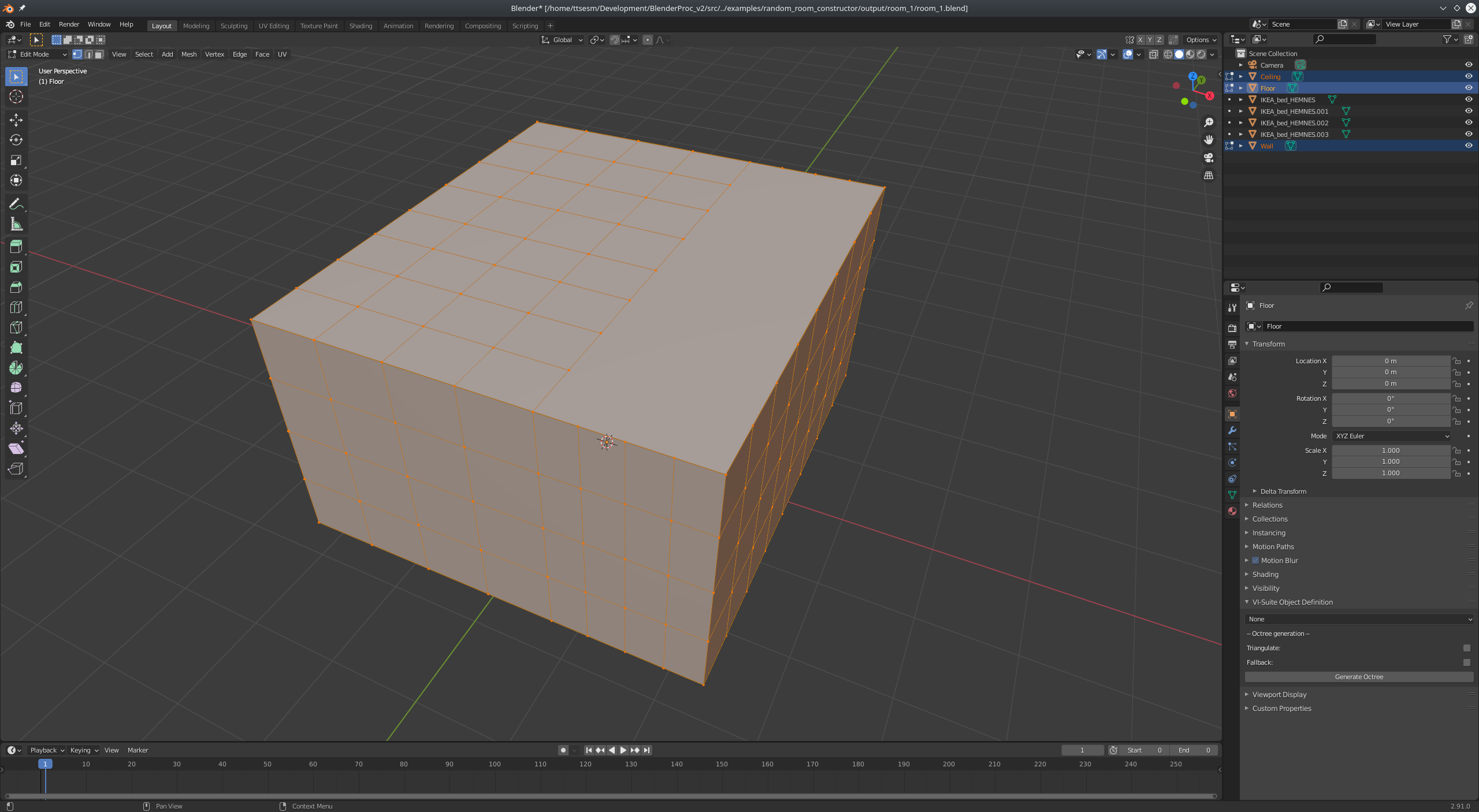Switch to Material properties tab
This screenshot has height=812, width=1479.
click(1232, 511)
